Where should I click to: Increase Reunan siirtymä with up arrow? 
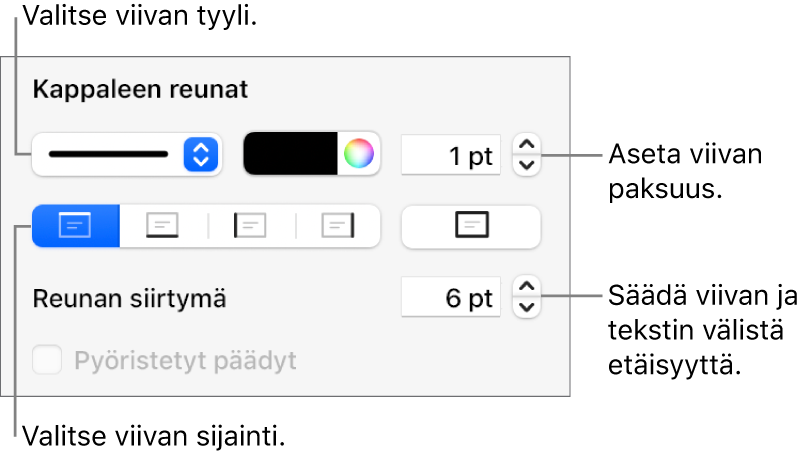(x=527, y=288)
